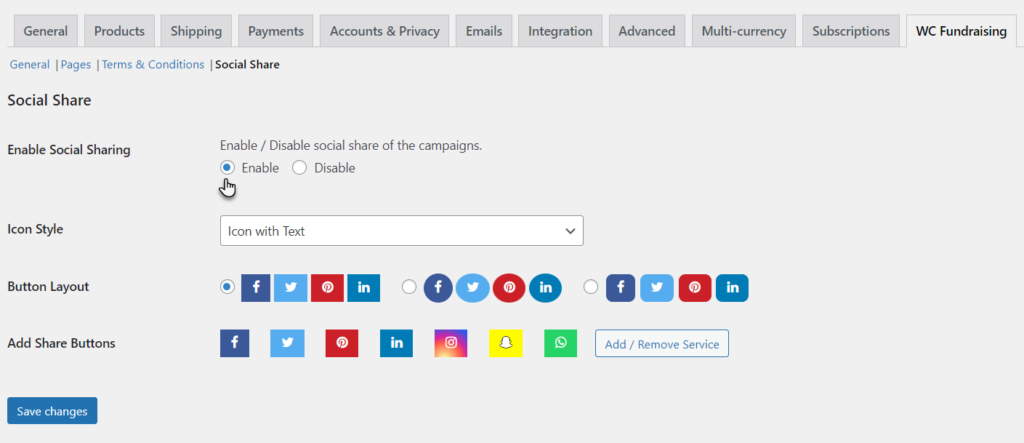Select the Disable social sharing radio button
Screen dimensions: 1024x443
coord(299,167)
